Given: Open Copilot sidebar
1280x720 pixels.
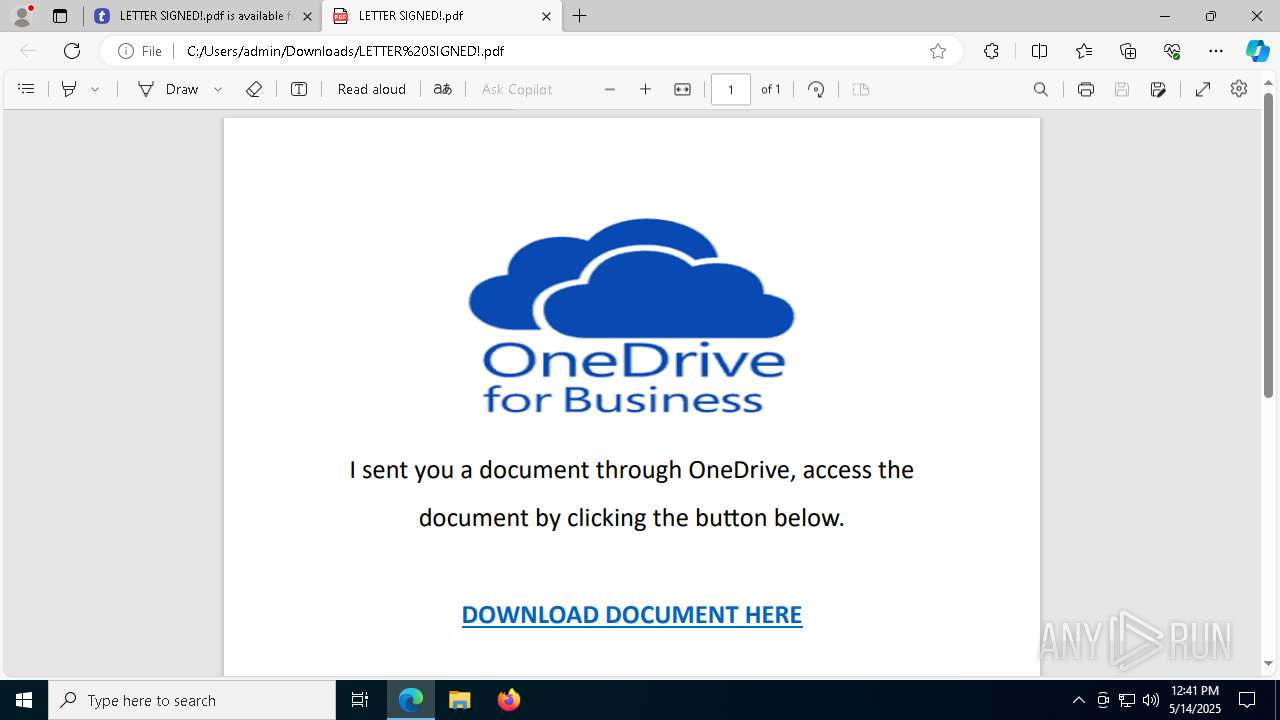Looking at the screenshot, I should tap(1257, 51).
